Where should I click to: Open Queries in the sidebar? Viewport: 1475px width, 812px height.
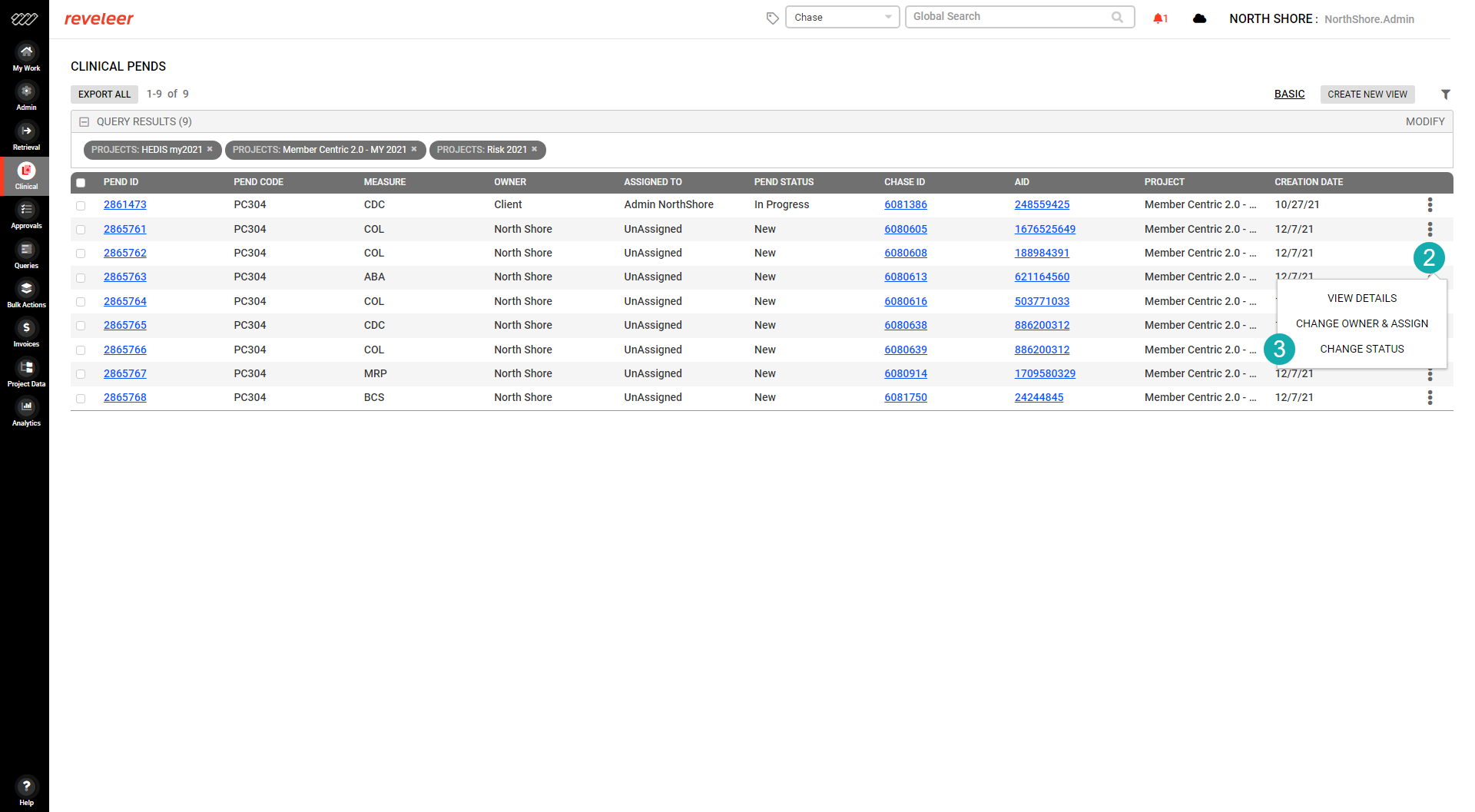(x=26, y=255)
